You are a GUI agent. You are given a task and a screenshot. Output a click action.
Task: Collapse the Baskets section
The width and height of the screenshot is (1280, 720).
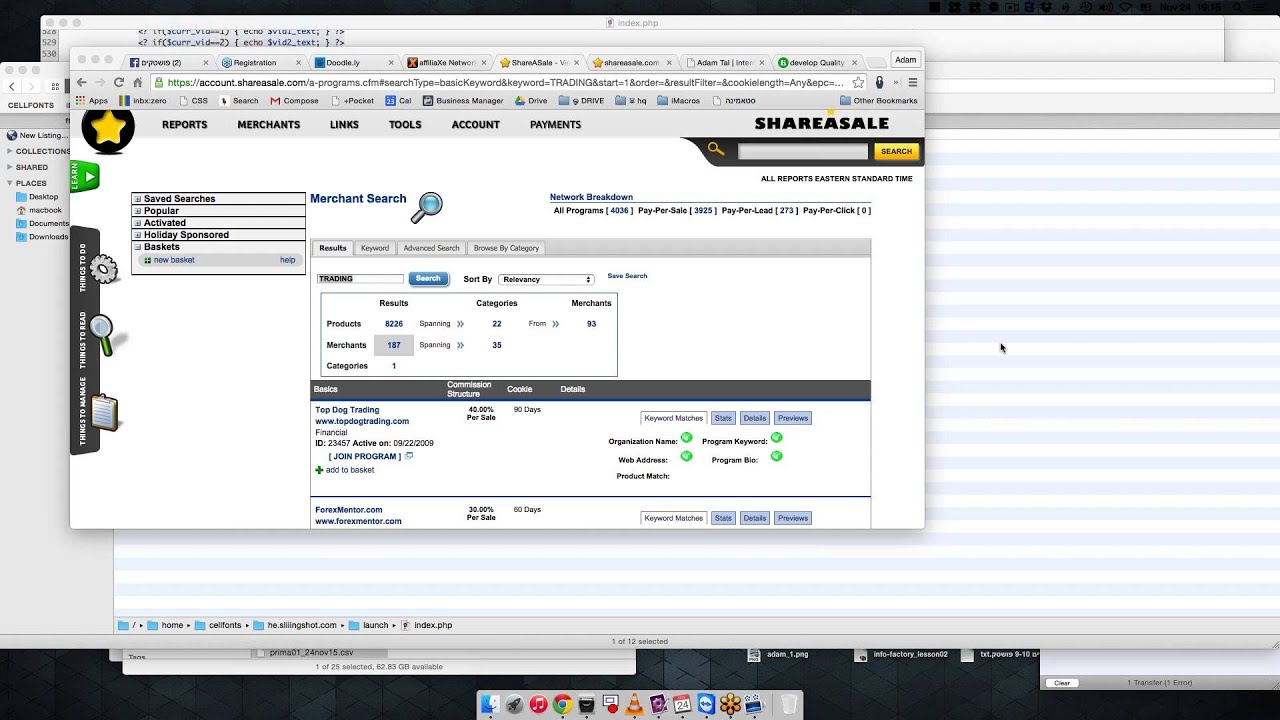[138, 247]
